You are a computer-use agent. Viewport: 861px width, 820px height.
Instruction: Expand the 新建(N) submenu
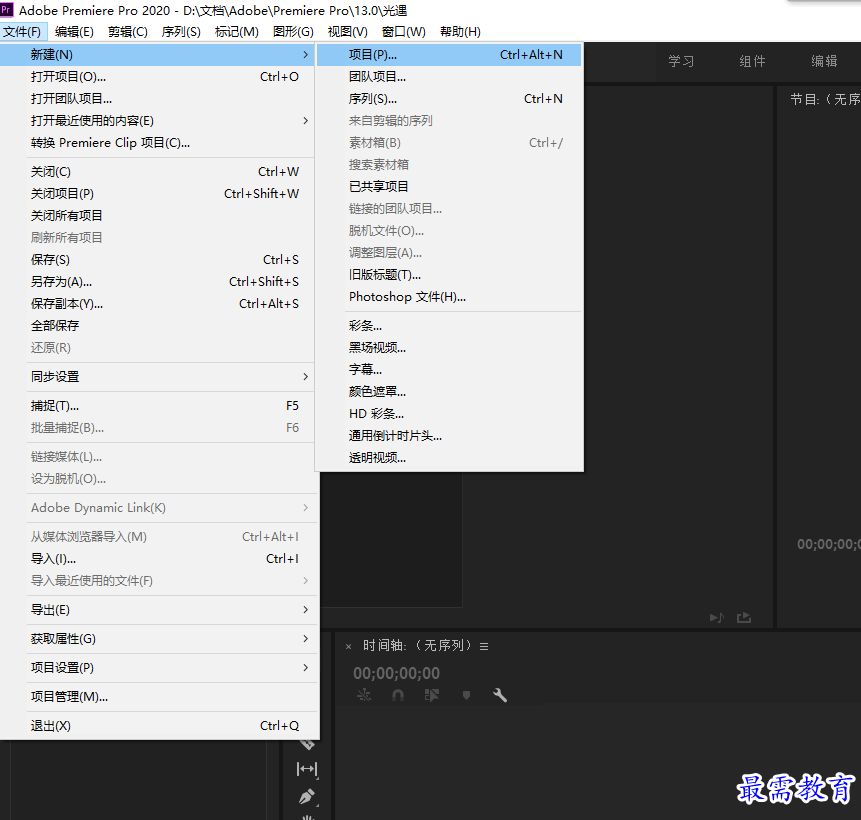(157, 54)
